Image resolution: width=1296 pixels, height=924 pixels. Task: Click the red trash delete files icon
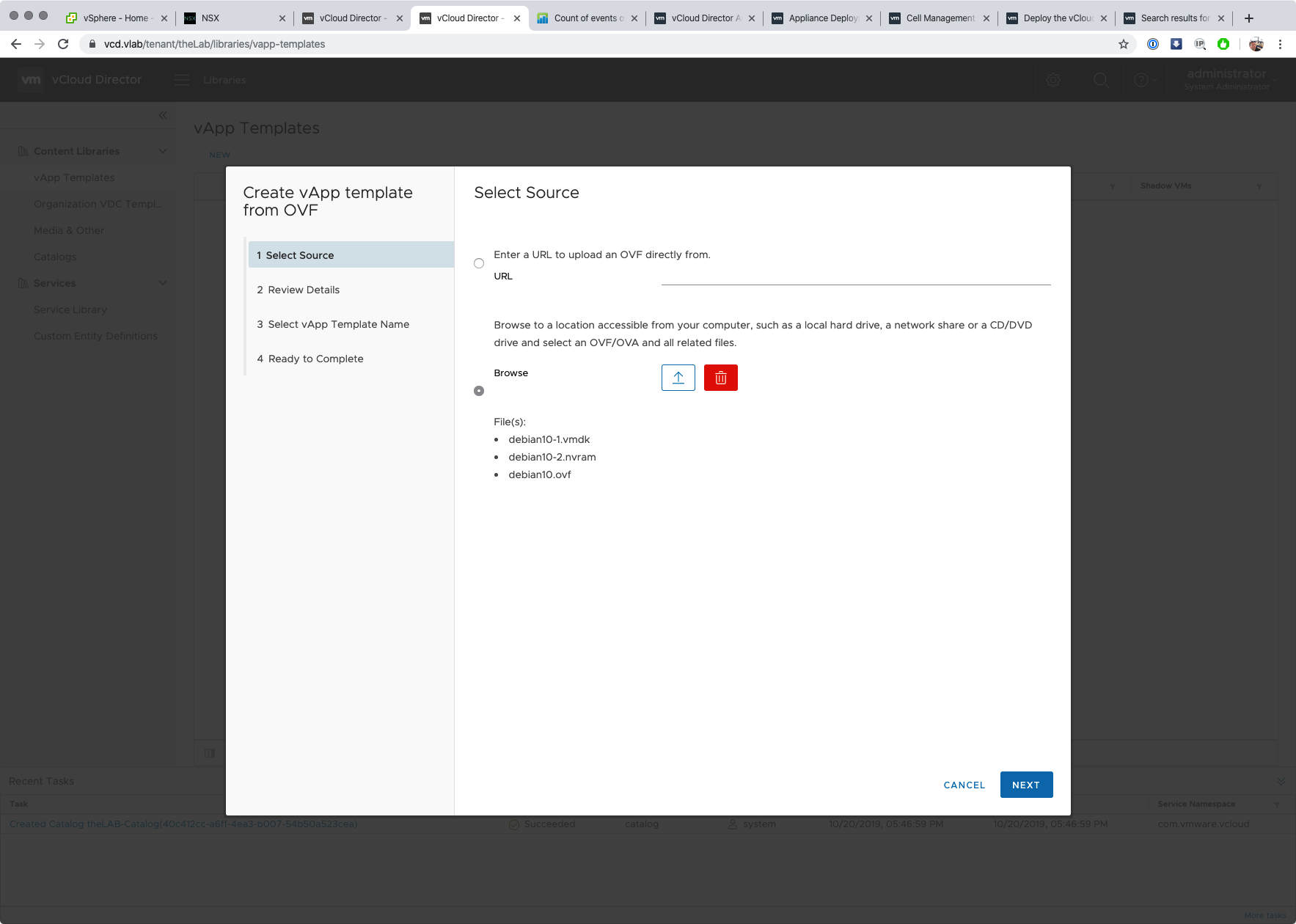click(720, 378)
